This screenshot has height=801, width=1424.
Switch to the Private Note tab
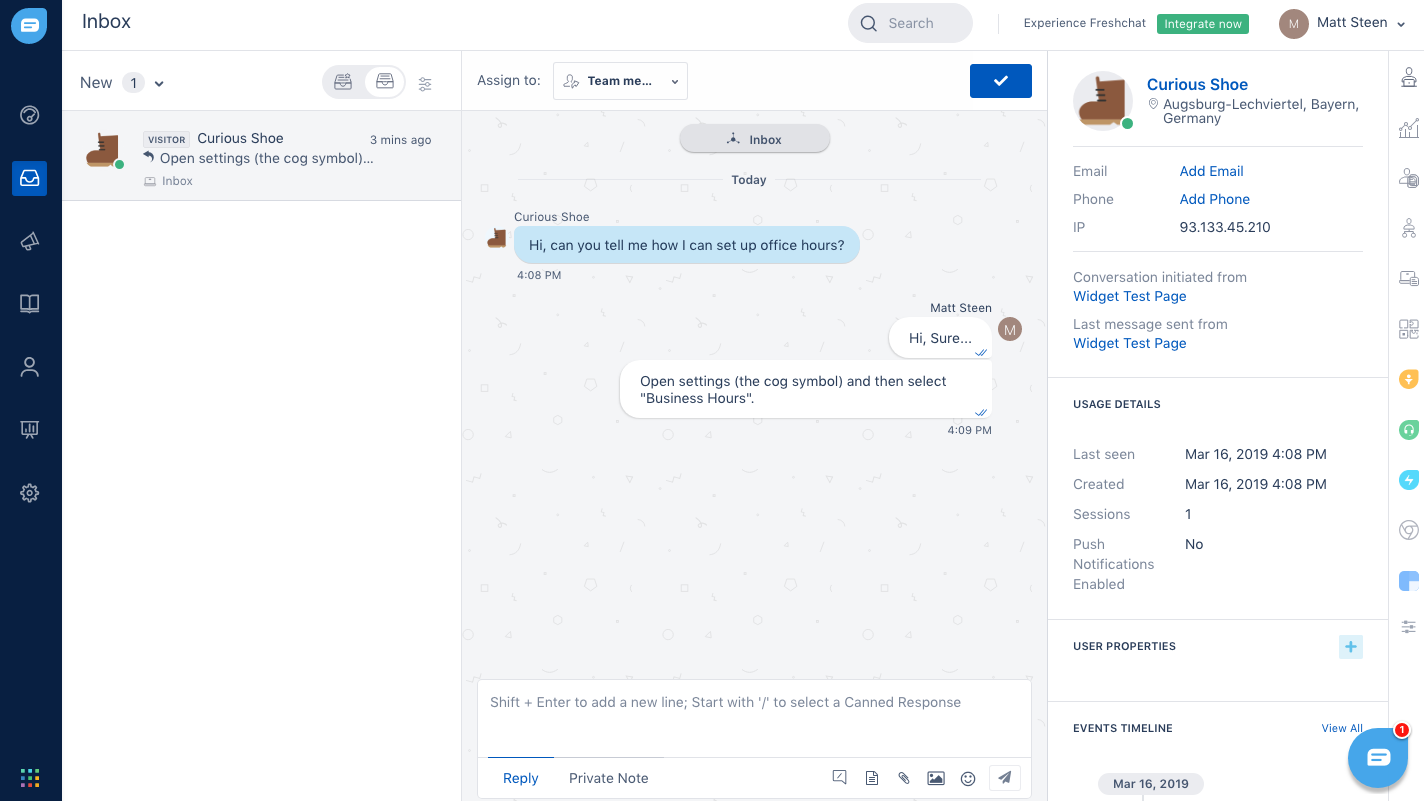point(608,778)
